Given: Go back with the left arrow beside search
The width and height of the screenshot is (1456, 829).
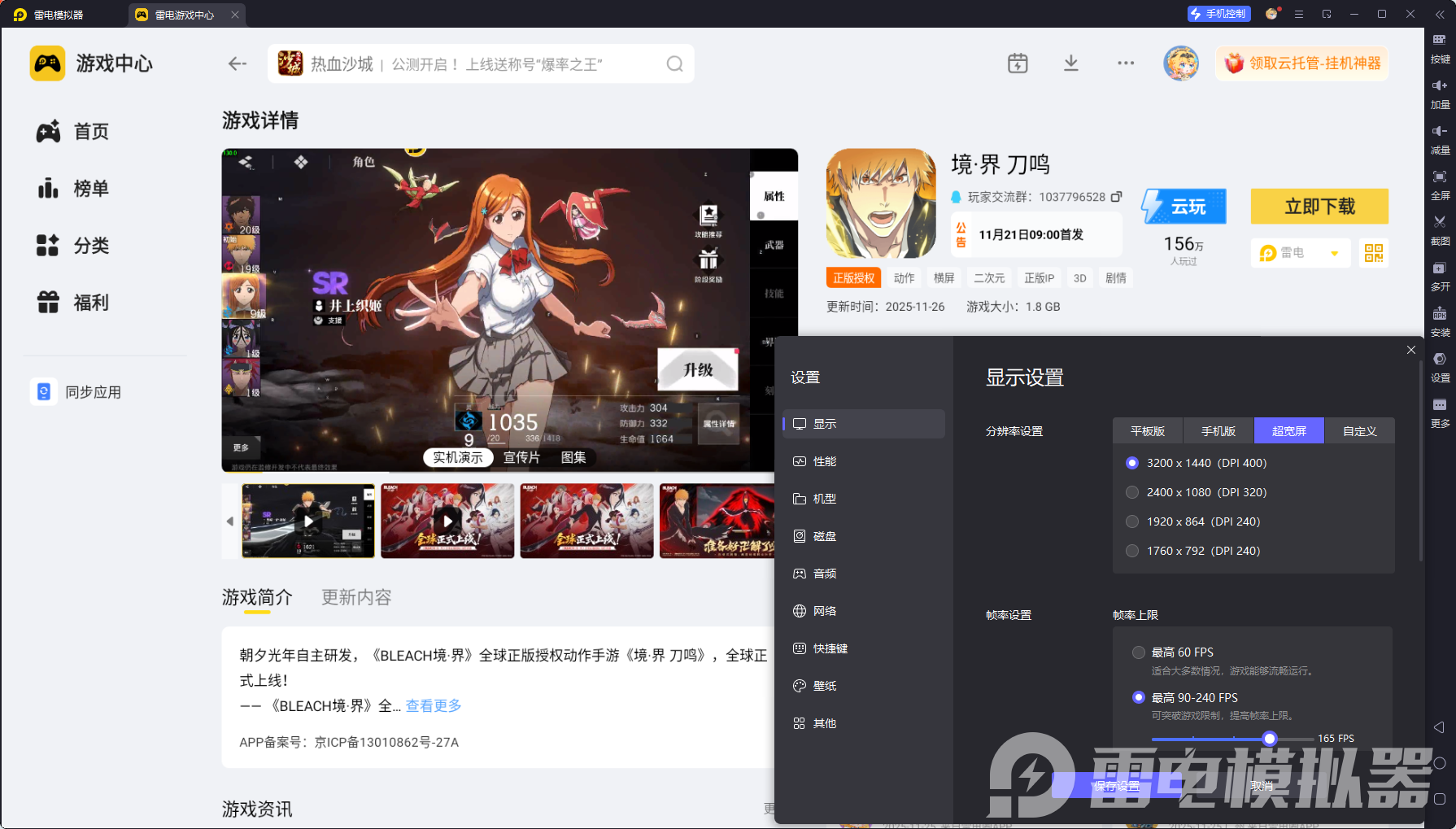Looking at the screenshot, I should tap(237, 63).
